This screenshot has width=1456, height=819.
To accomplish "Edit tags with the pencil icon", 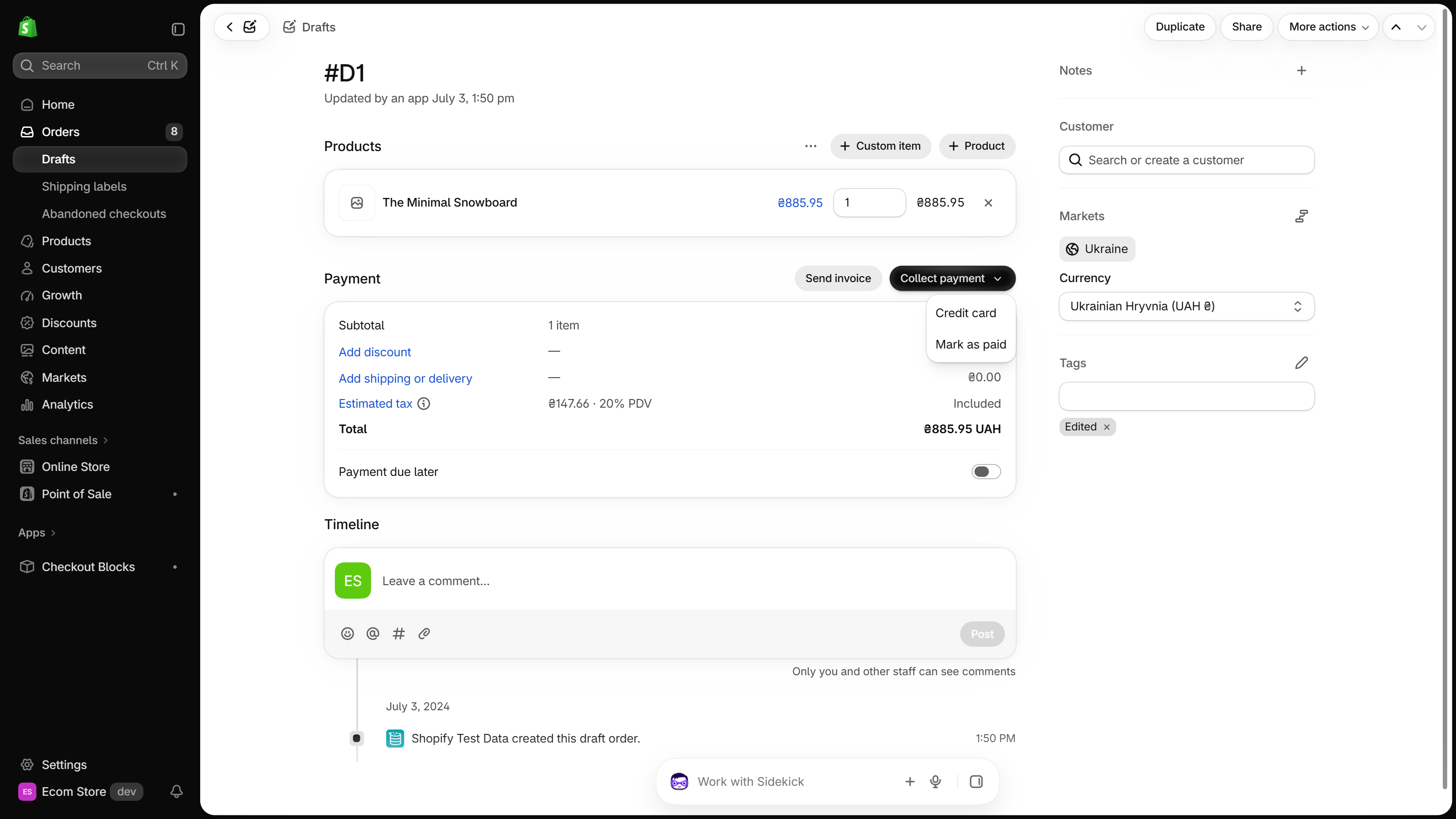I will [1301, 363].
